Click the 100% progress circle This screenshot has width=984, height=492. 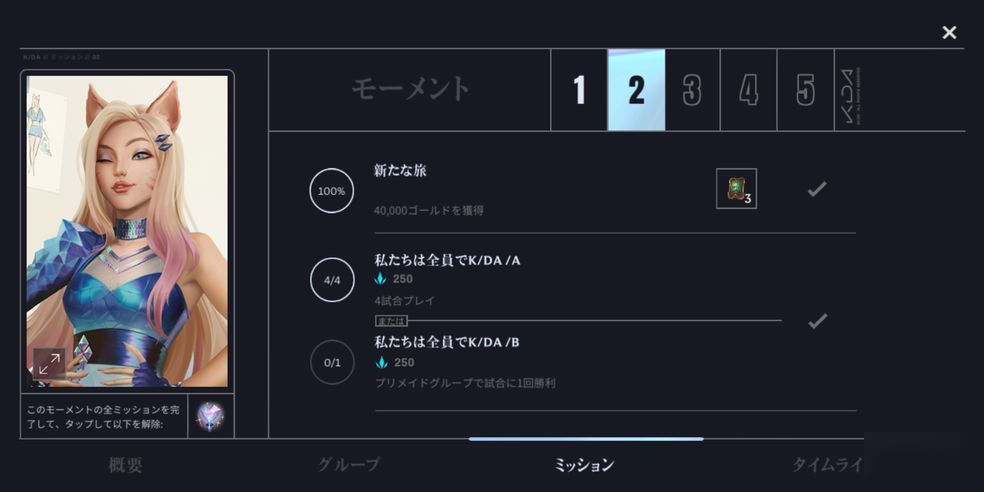pos(331,191)
